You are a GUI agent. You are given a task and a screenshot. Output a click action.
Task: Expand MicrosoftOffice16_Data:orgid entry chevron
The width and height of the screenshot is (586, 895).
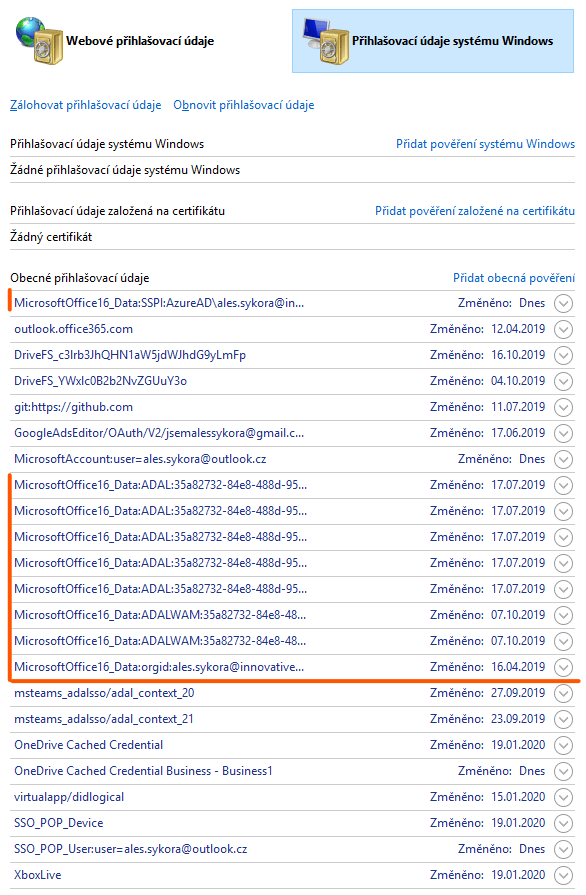click(x=563, y=667)
